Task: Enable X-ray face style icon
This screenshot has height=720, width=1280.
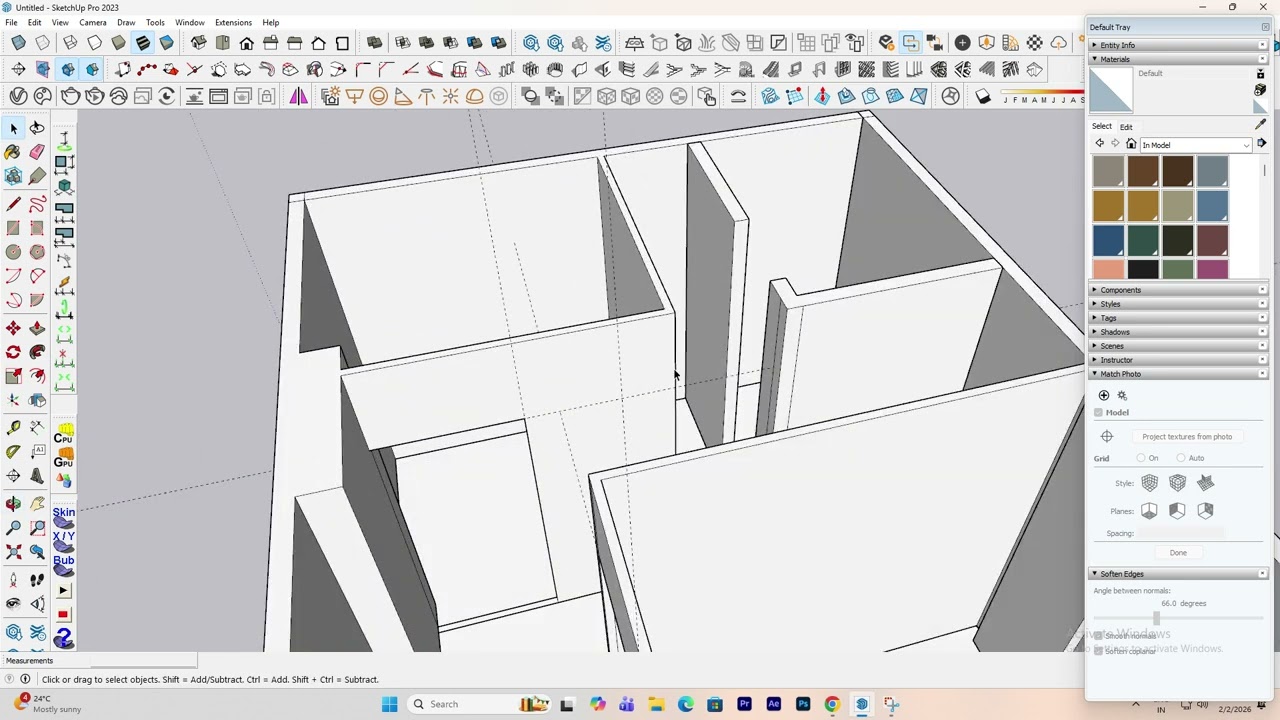Action: 19,42
